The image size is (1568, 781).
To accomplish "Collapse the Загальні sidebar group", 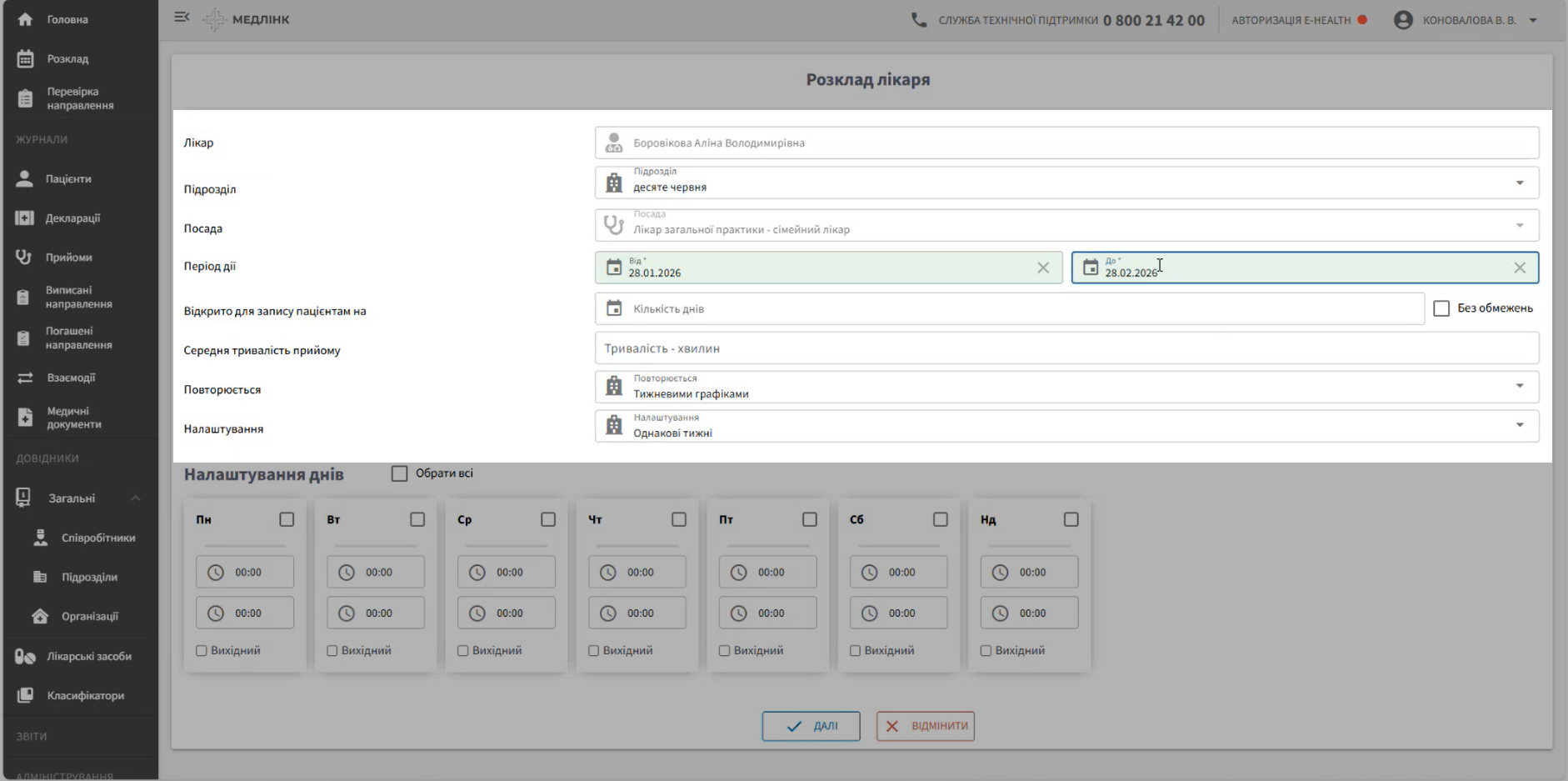I will tap(135, 498).
